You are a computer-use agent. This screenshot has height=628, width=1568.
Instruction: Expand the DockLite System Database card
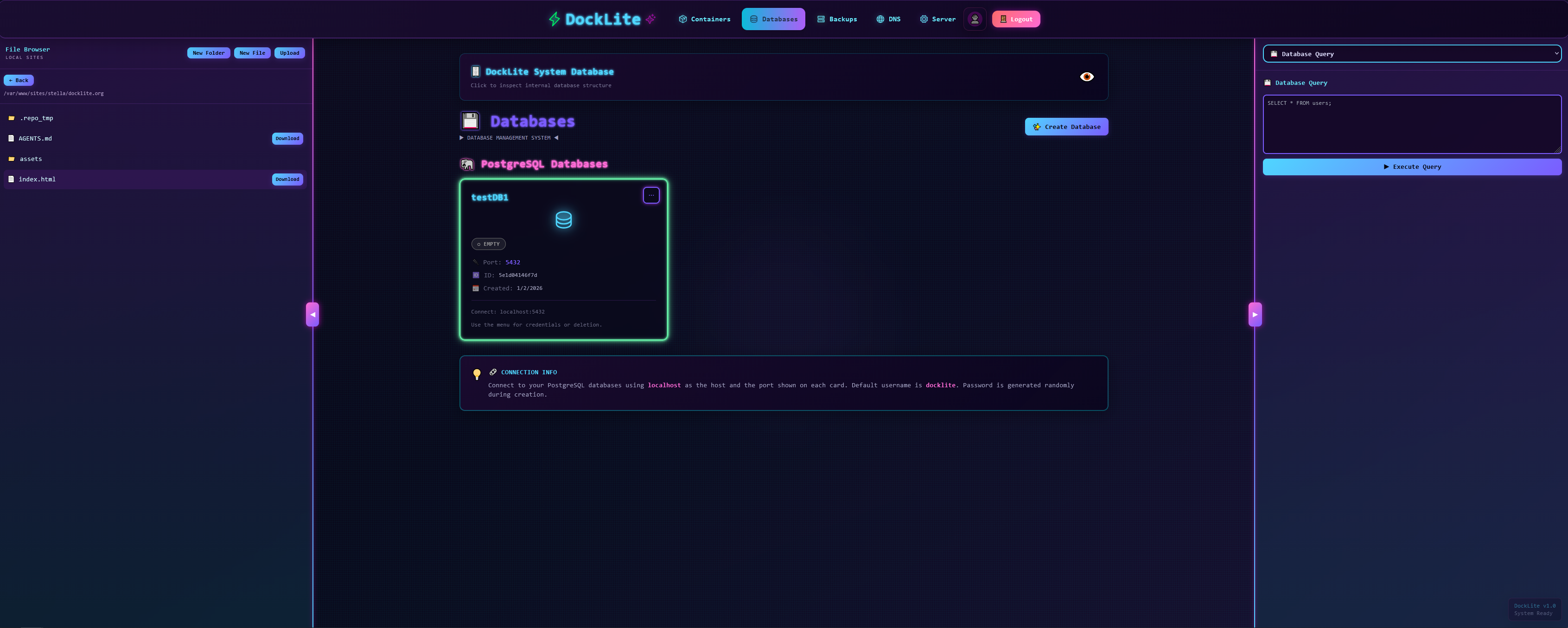784,77
